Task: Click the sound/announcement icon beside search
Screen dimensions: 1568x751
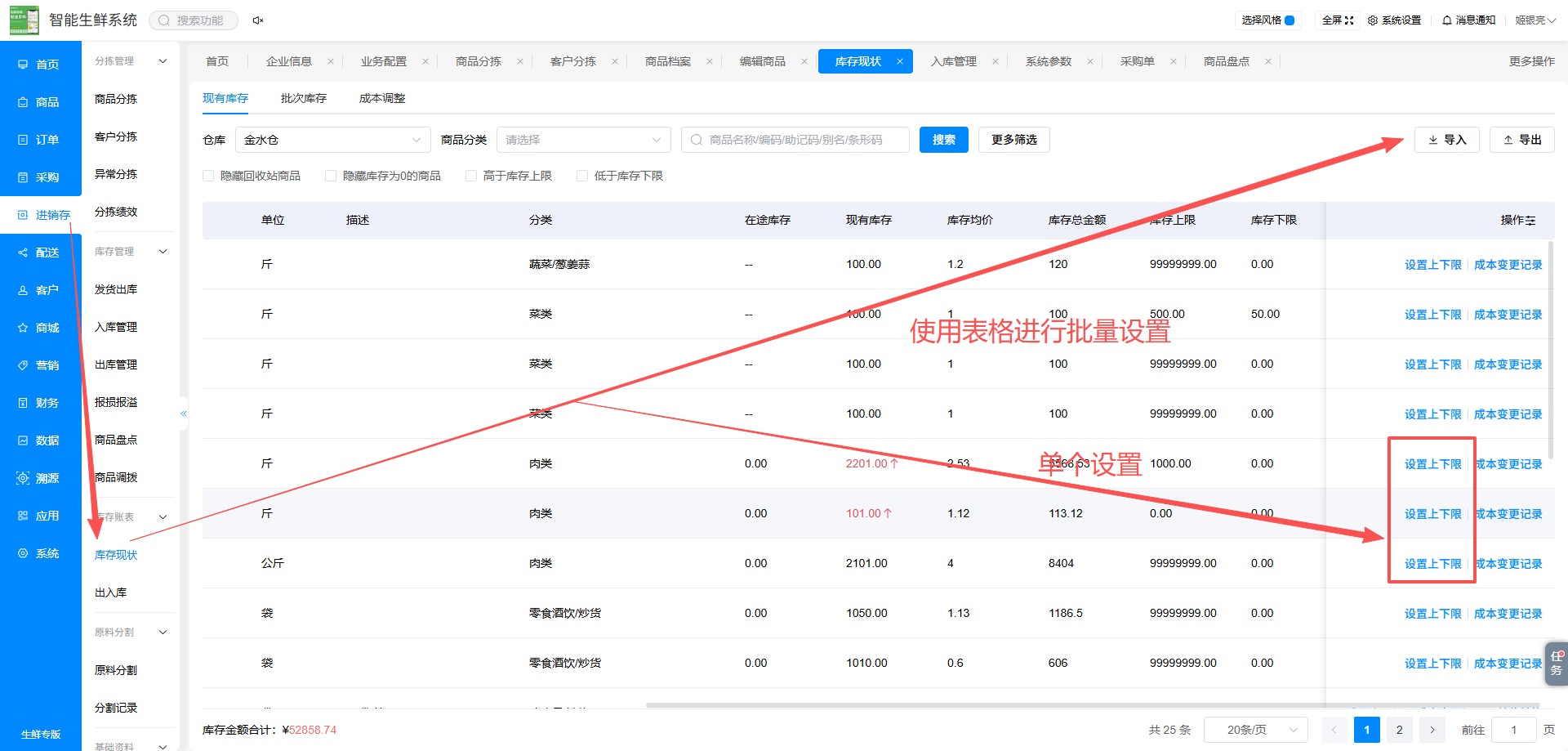Action: click(258, 20)
